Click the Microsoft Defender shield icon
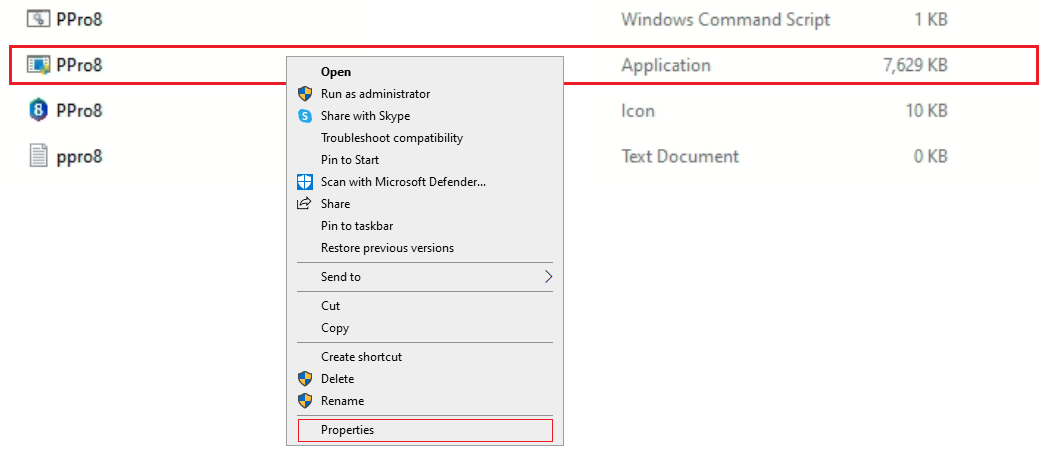The image size is (1052, 457). [x=305, y=182]
